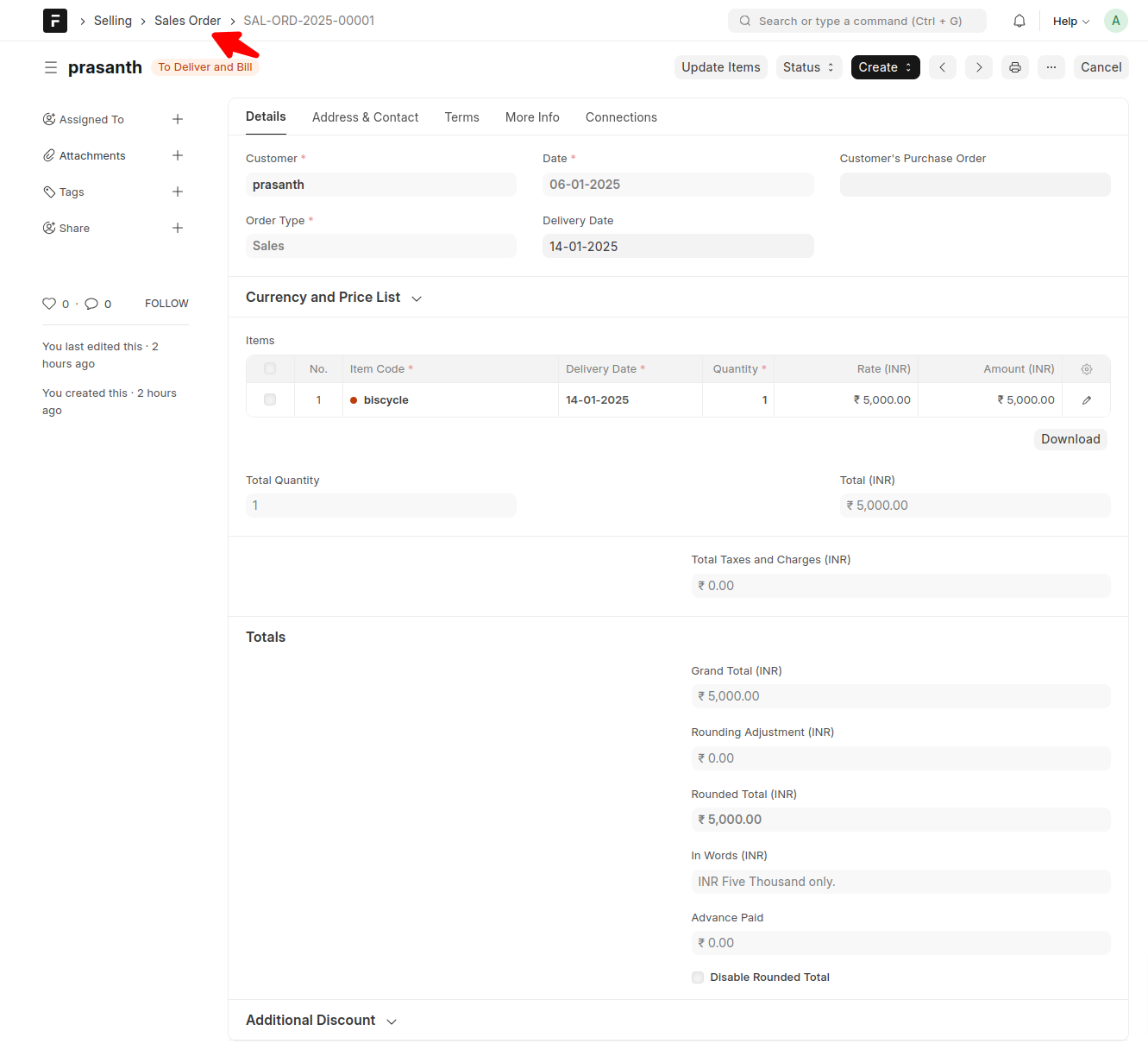Open the ellipsis options menu
Viewport: 1148px width, 1056px height.
(1051, 66)
